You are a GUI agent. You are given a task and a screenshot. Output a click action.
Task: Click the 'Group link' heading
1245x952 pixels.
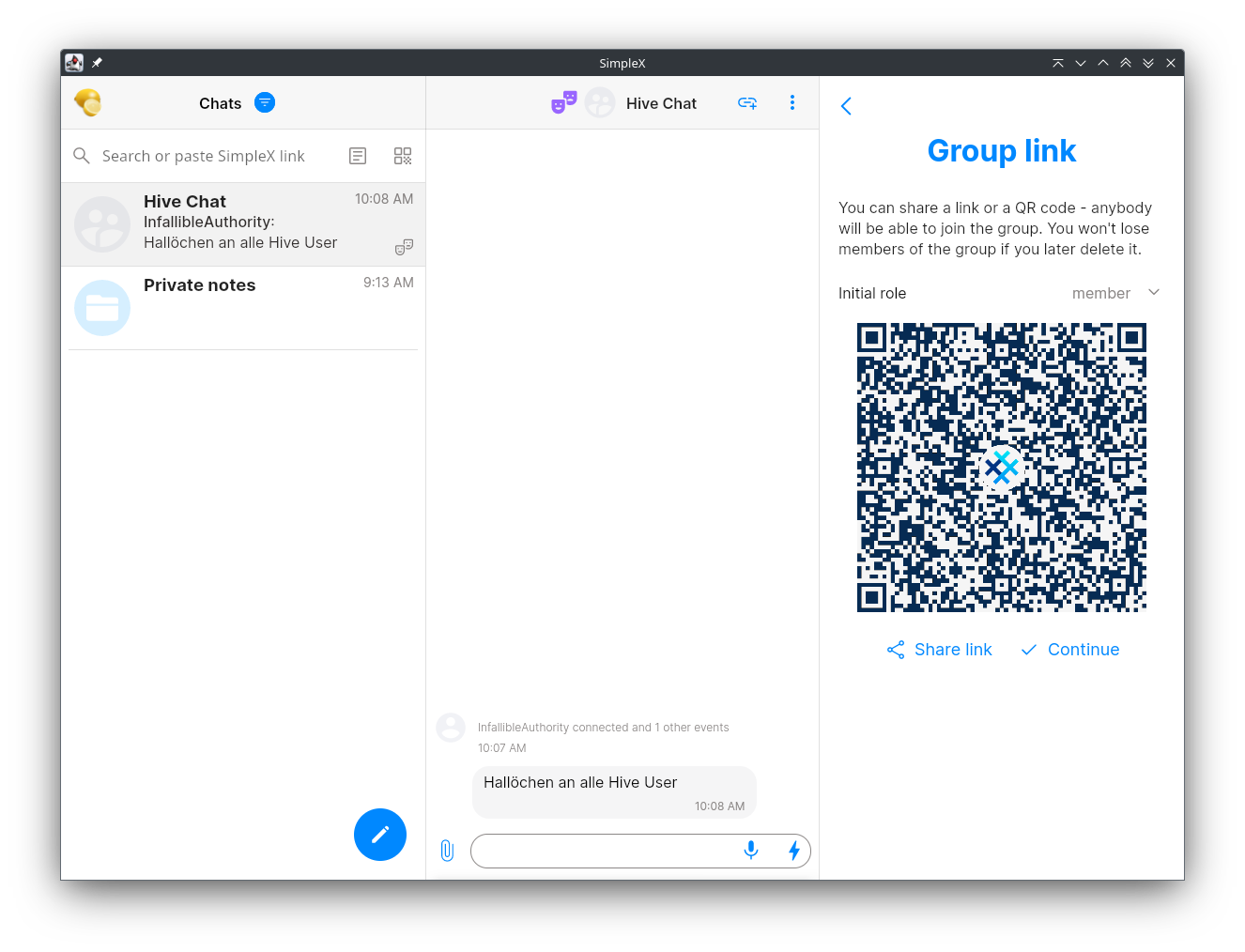[1001, 151]
